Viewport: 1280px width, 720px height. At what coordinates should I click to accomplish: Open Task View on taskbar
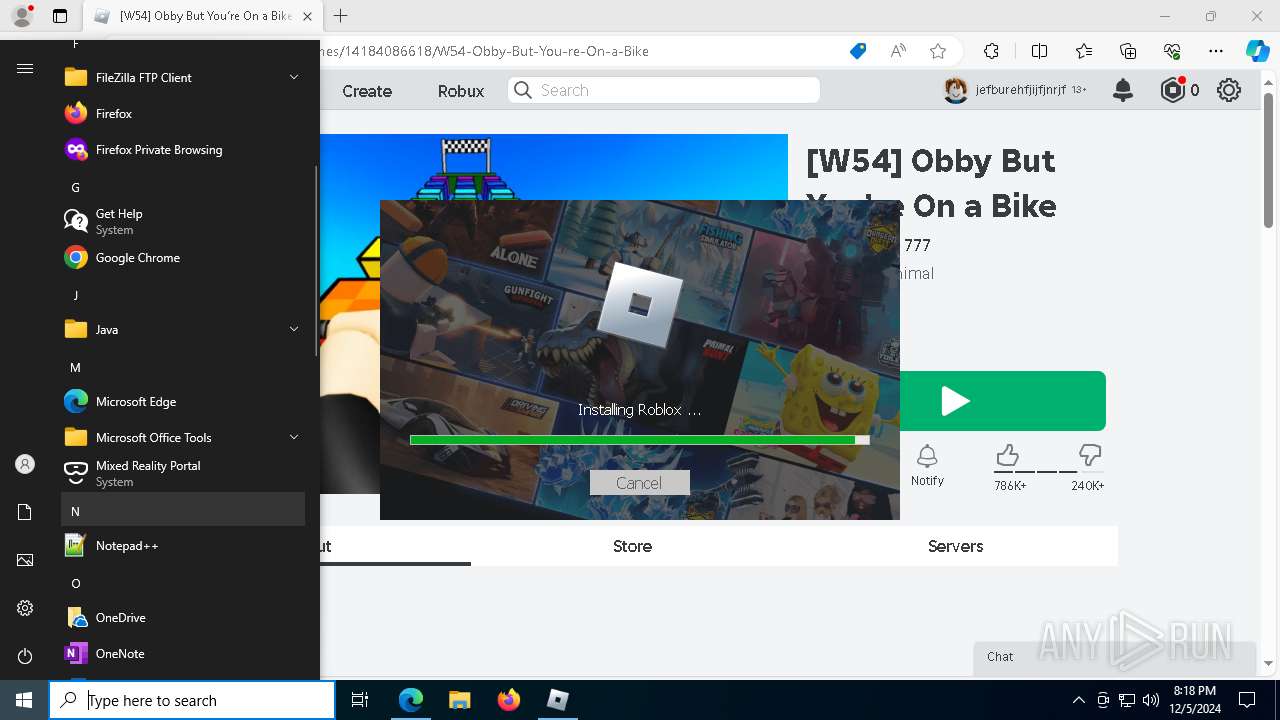click(360, 700)
